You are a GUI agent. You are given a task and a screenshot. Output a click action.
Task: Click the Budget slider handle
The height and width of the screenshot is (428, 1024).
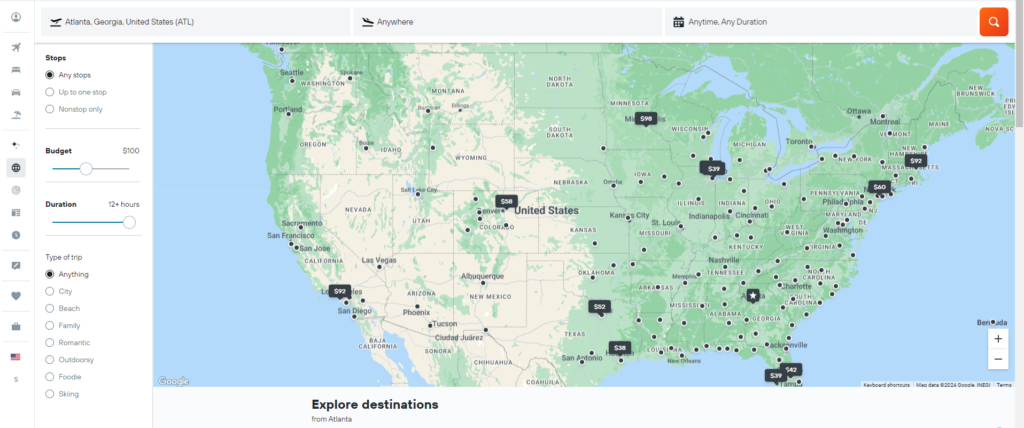click(86, 169)
